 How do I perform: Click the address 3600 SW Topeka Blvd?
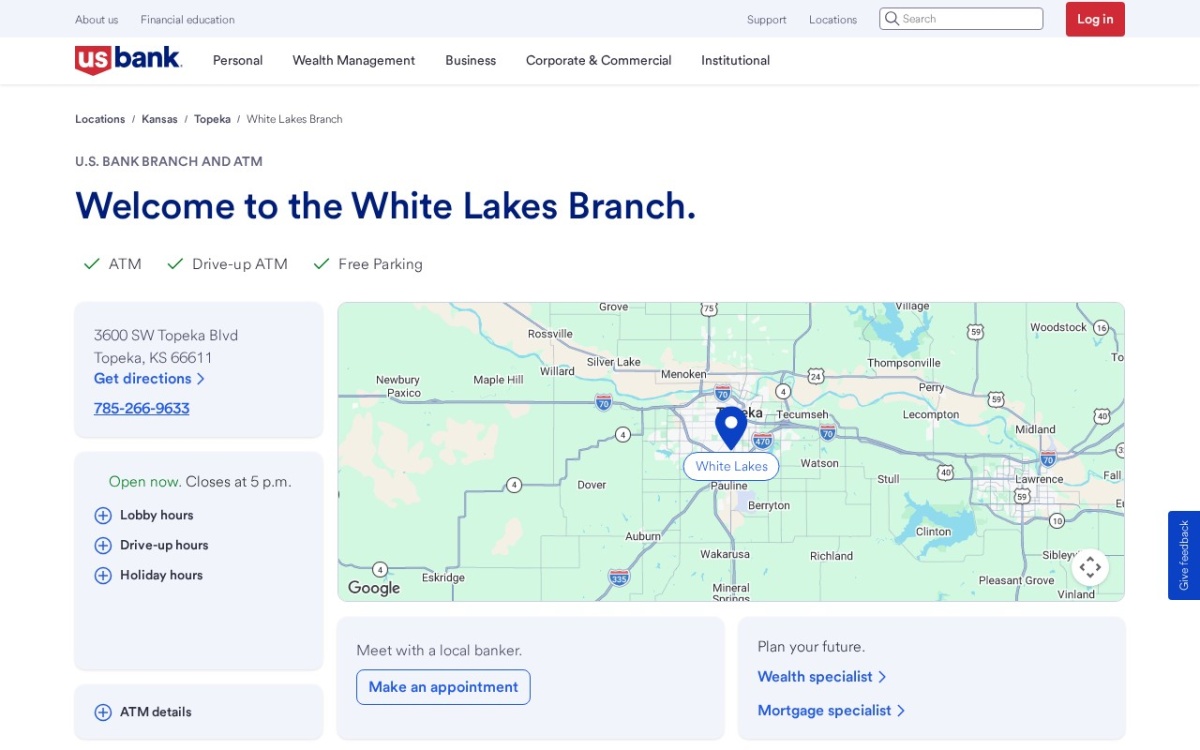pyautogui.click(x=166, y=335)
